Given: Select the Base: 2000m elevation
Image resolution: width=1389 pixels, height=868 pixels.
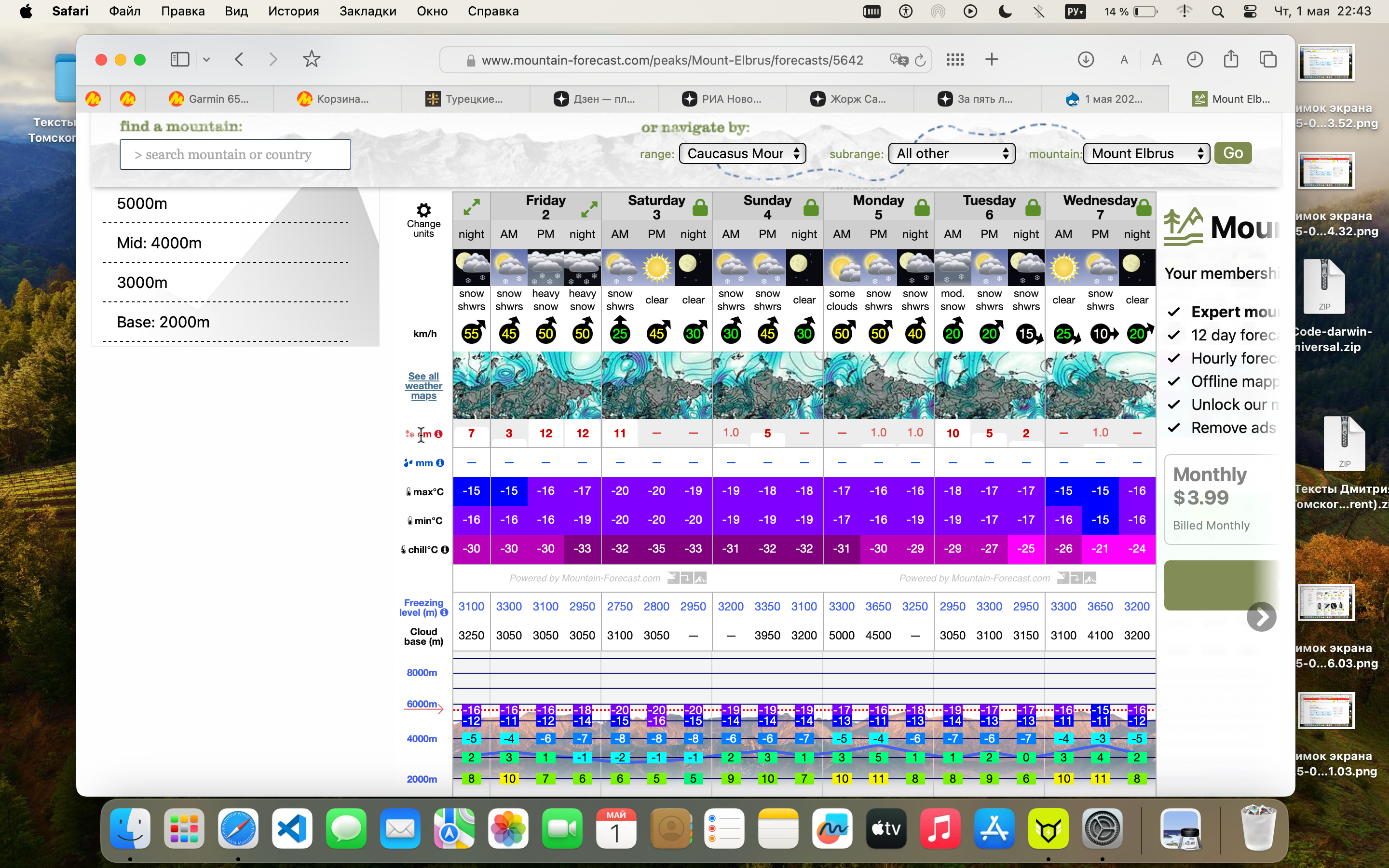Looking at the screenshot, I should (x=163, y=322).
